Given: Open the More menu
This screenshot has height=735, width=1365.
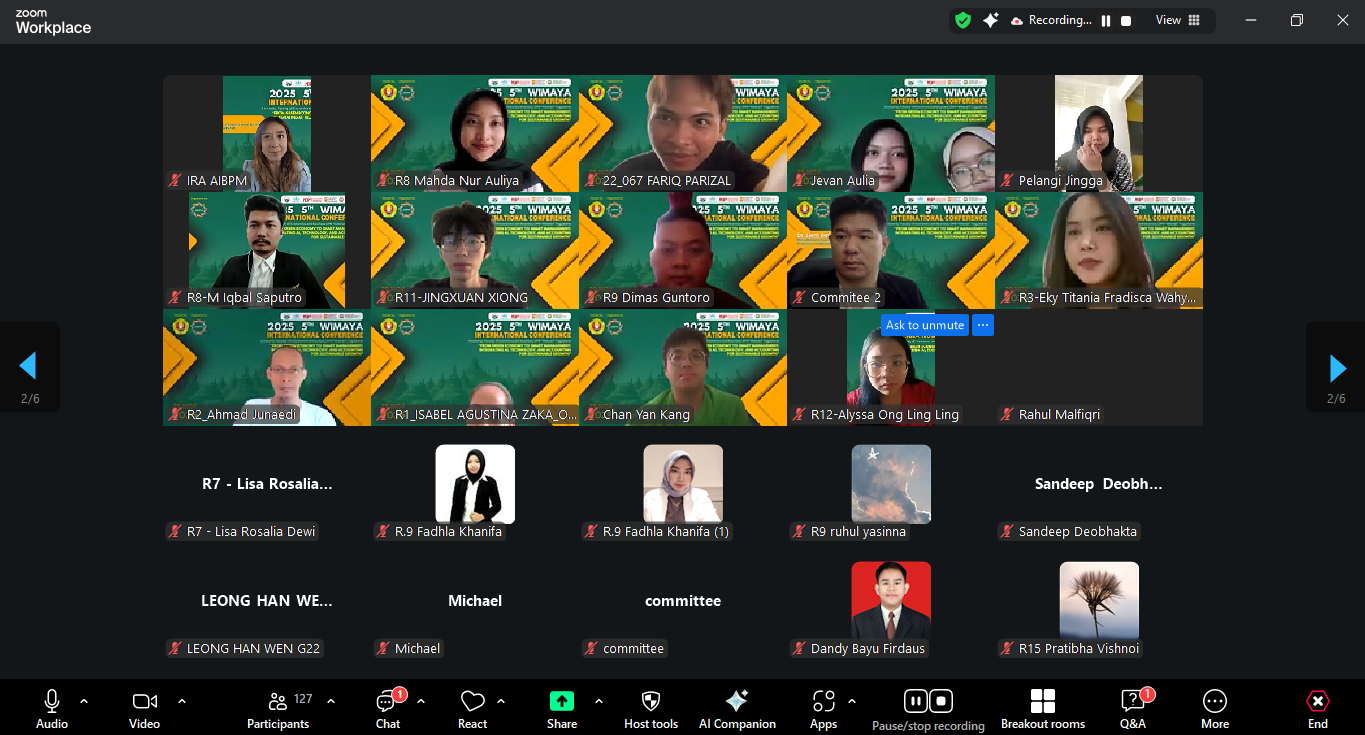Looking at the screenshot, I should pyautogui.click(x=1215, y=708).
